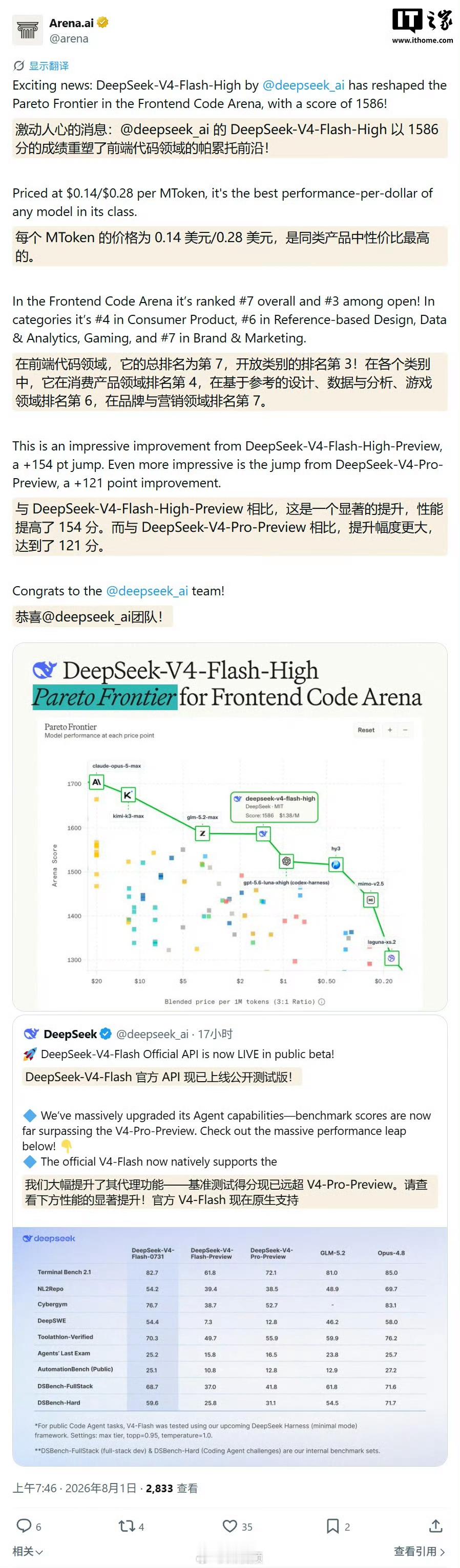Click the DeepSeek whale avatar in quoted post
460x1568 pixels.
(31, 1034)
